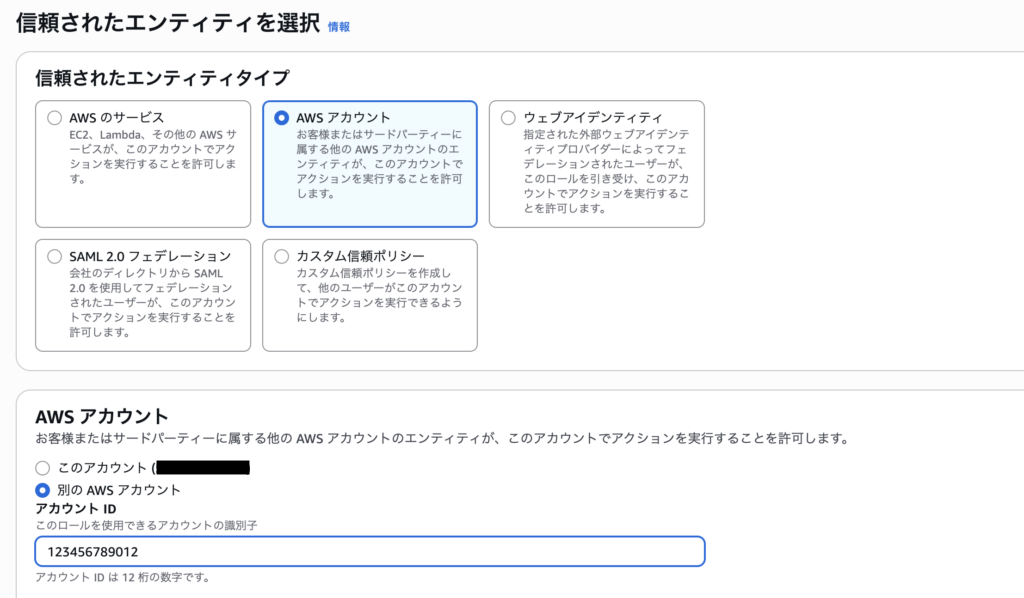The image size is (1024, 598).
Task: Click the アカウント ID は 12 桁の数字です note
Action: (x=123, y=577)
